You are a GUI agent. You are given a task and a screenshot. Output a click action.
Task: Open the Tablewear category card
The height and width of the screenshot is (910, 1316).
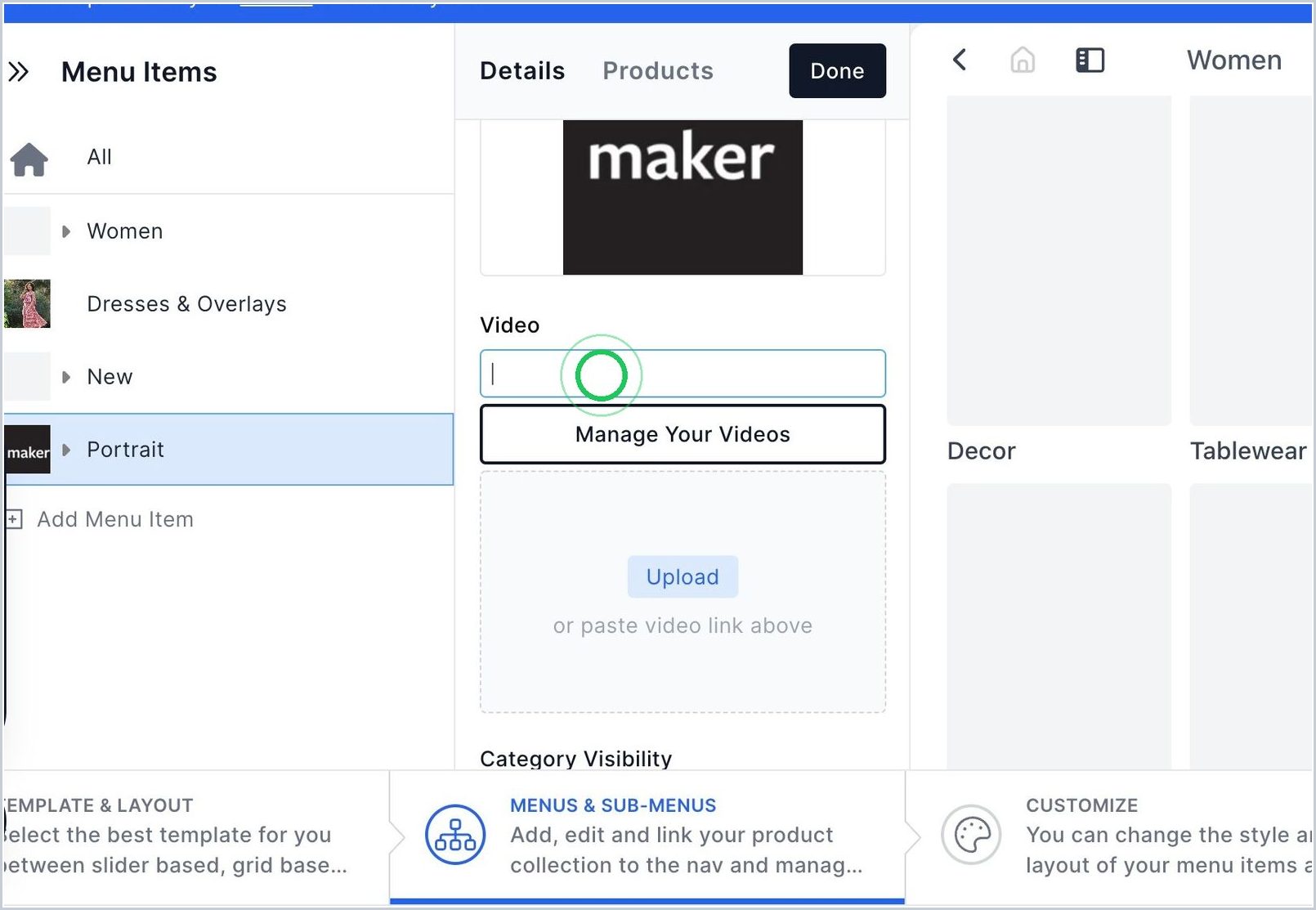1251,280
